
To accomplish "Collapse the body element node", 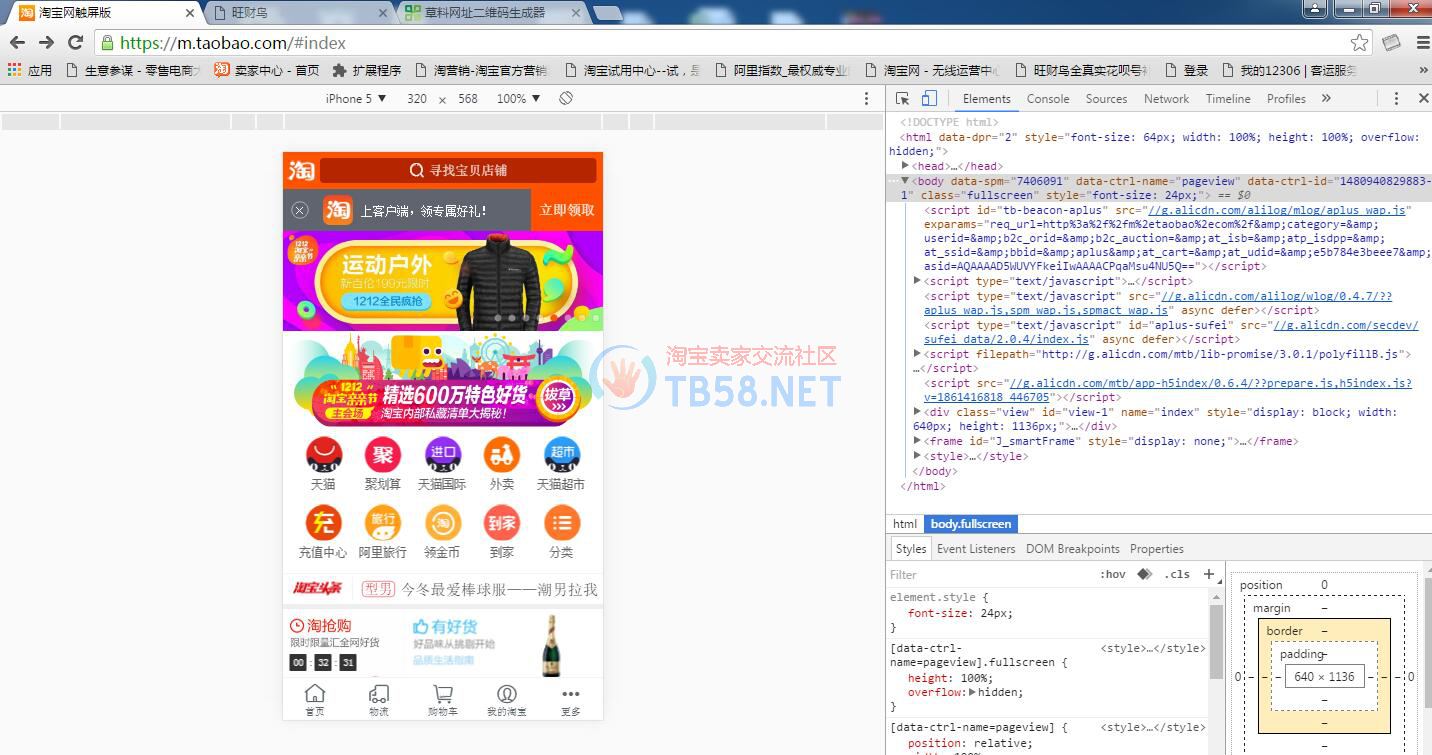I will click(905, 181).
